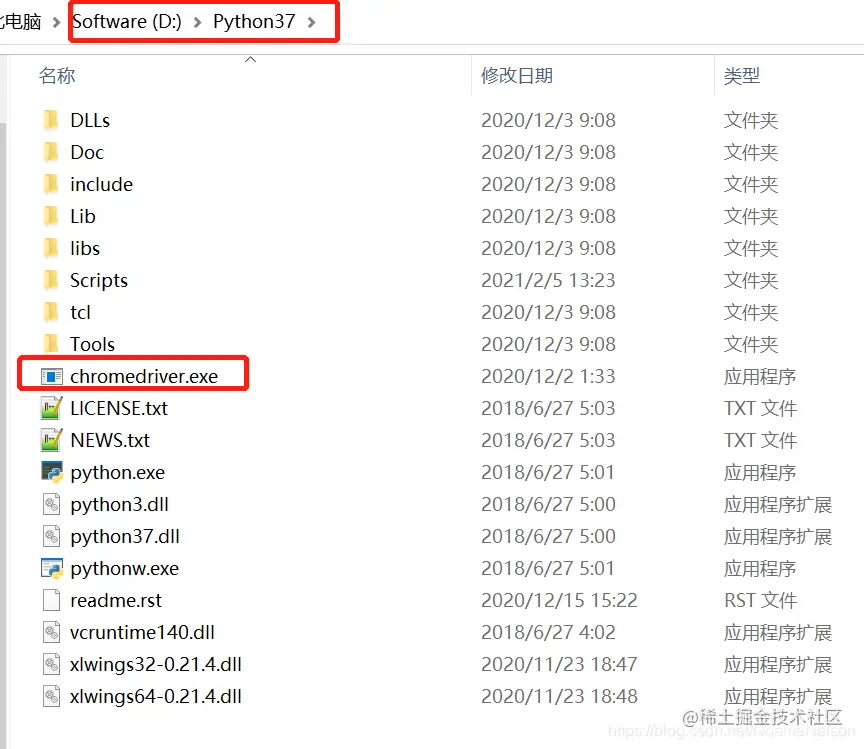Select the Tools folder name
The width and height of the screenshot is (864, 749).
coord(93,344)
